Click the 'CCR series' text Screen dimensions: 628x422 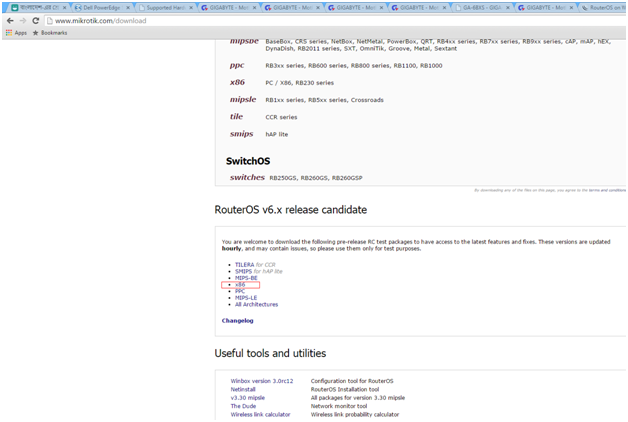(281, 117)
